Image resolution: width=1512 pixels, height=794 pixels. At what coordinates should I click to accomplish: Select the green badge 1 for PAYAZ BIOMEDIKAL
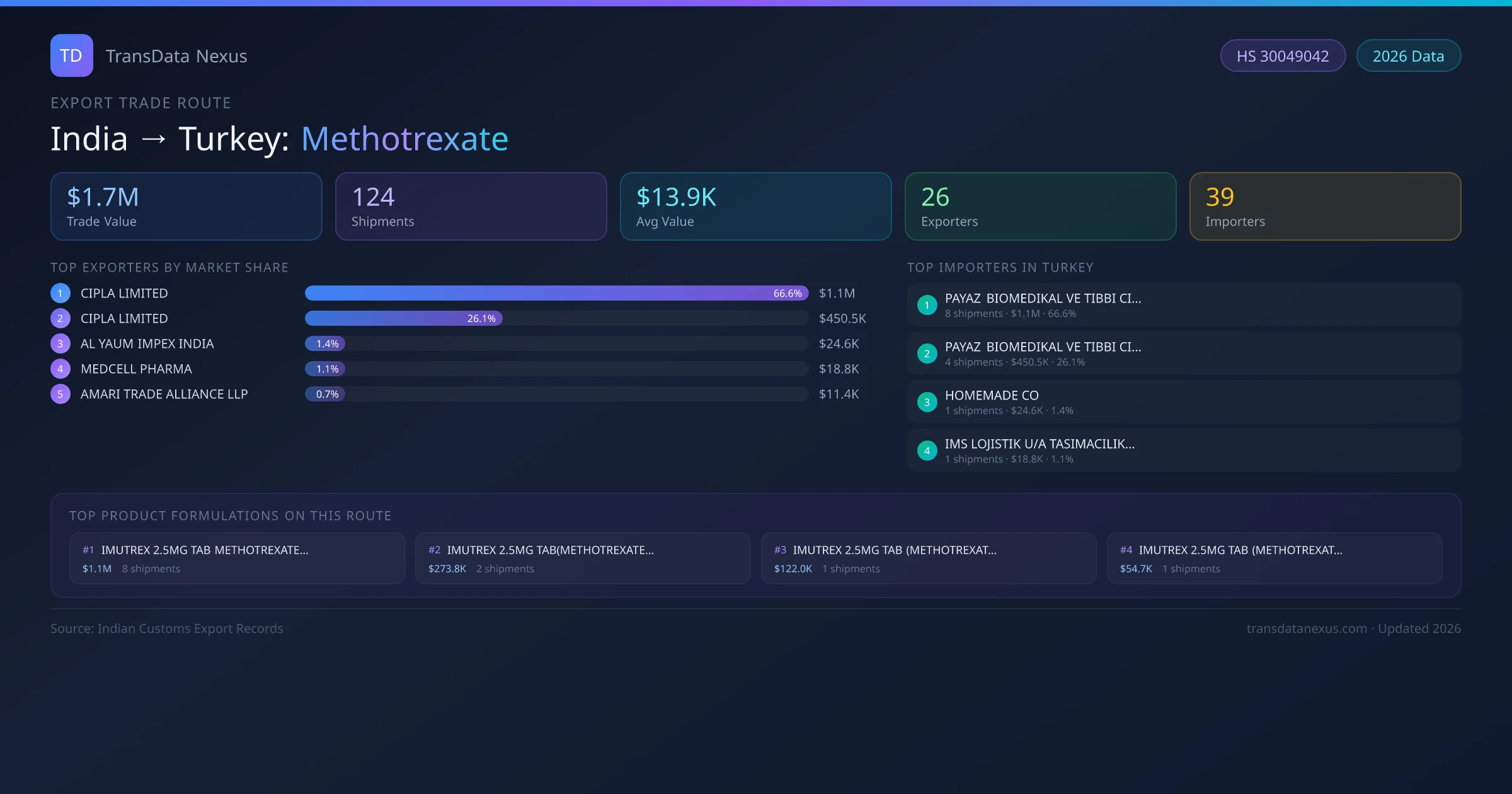tap(927, 304)
